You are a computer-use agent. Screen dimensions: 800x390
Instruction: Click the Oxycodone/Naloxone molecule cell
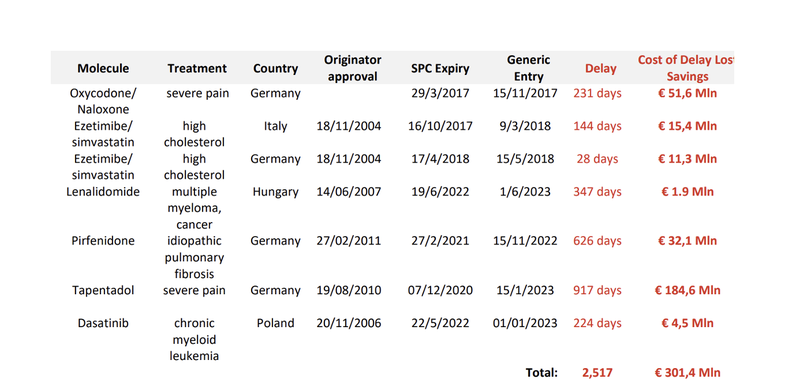[x=103, y=101]
